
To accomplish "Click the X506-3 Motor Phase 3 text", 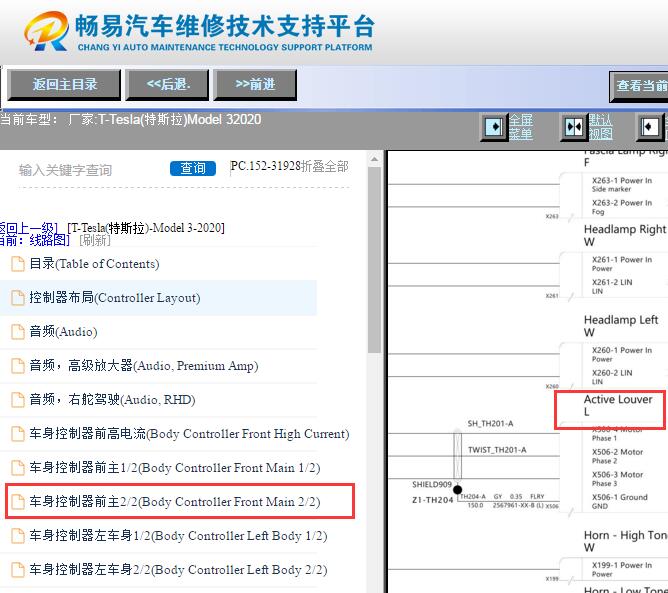I will click(x=617, y=479).
